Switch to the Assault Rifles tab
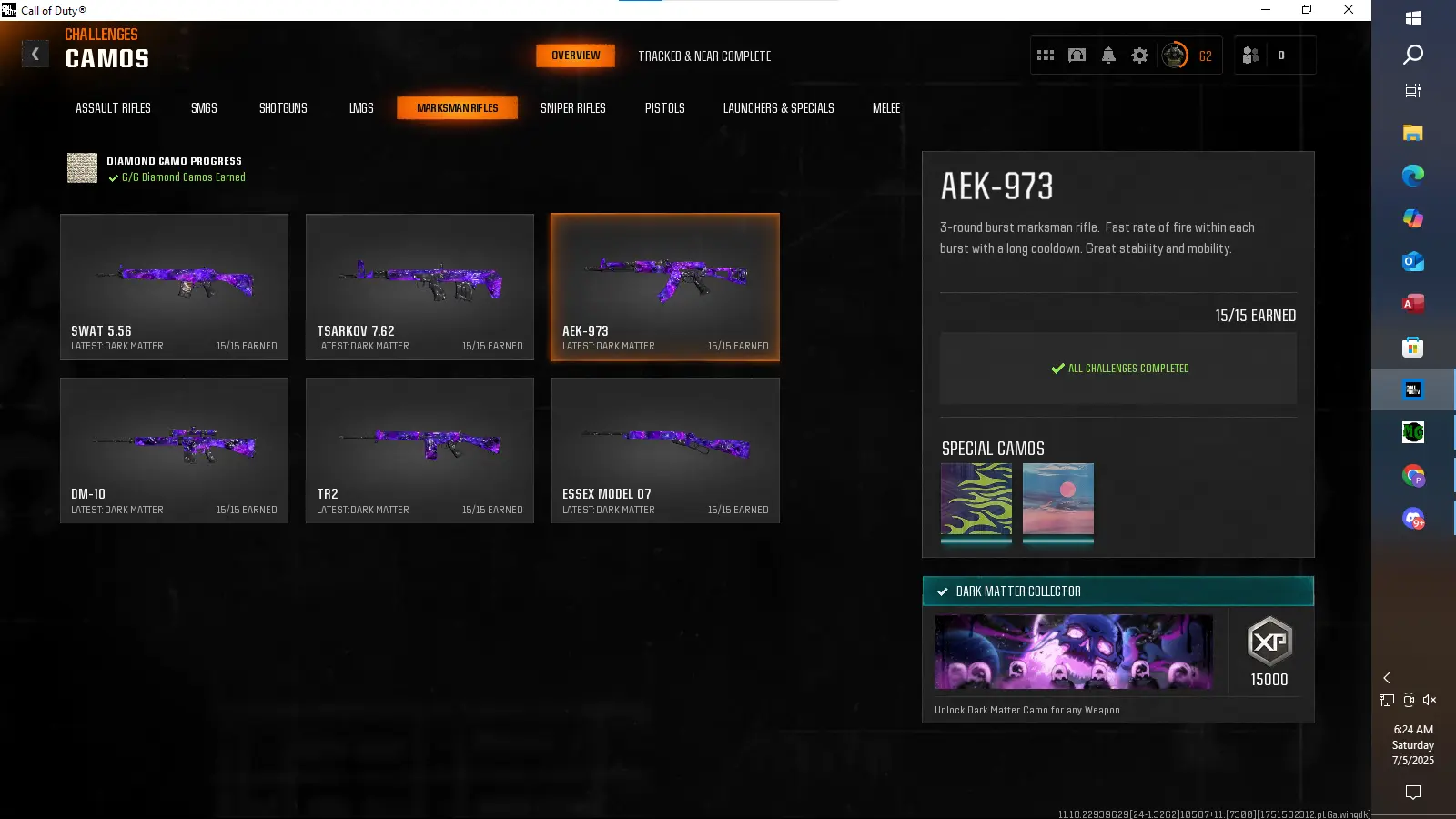The image size is (1456, 819). click(x=113, y=108)
